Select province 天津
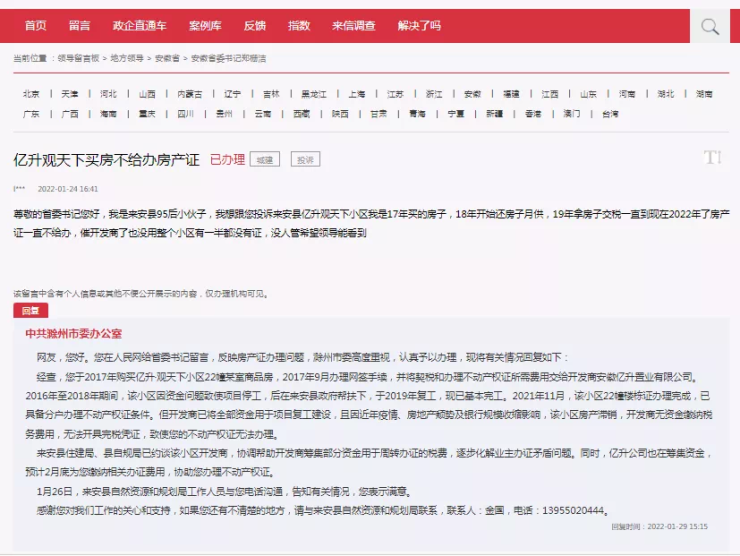The width and height of the screenshot is (740, 556). click(x=70, y=94)
